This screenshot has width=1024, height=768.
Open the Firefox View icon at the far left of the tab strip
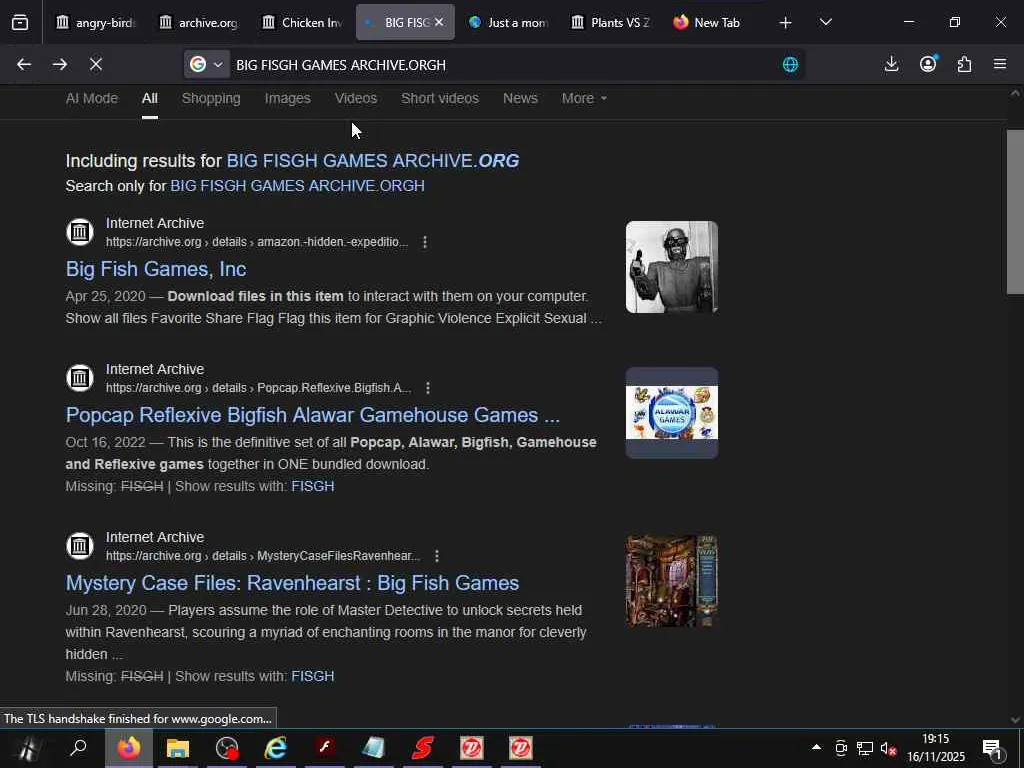[20, 23]
